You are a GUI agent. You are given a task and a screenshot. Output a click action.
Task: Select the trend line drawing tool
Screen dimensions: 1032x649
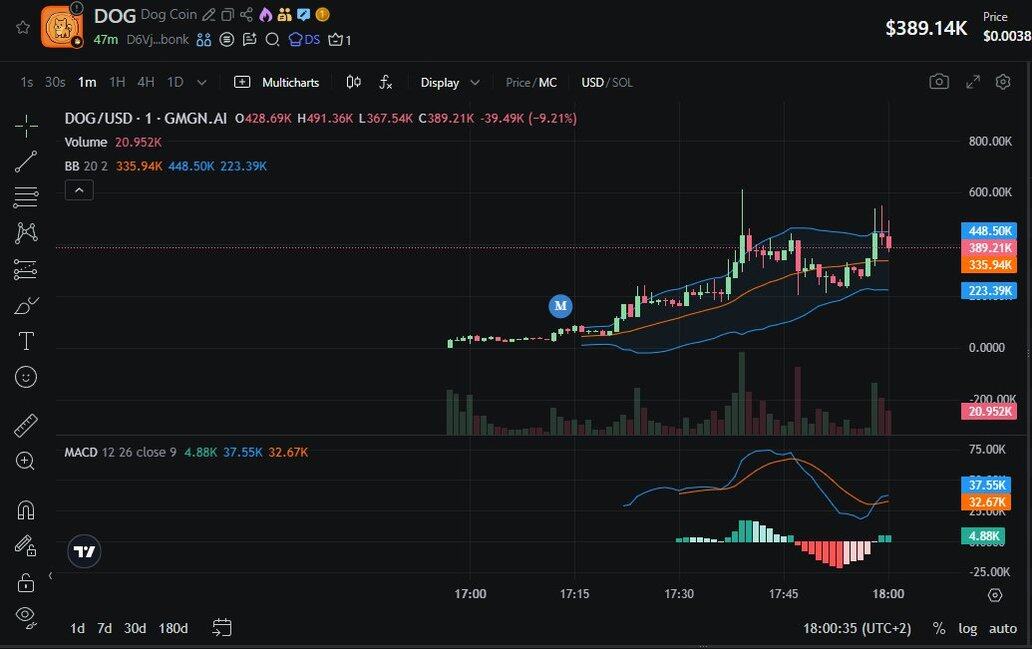click(x=26, y=161)
